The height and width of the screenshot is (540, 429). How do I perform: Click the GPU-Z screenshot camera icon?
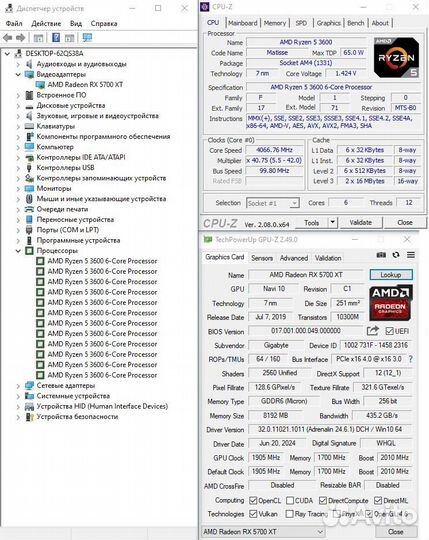point(381,255)
